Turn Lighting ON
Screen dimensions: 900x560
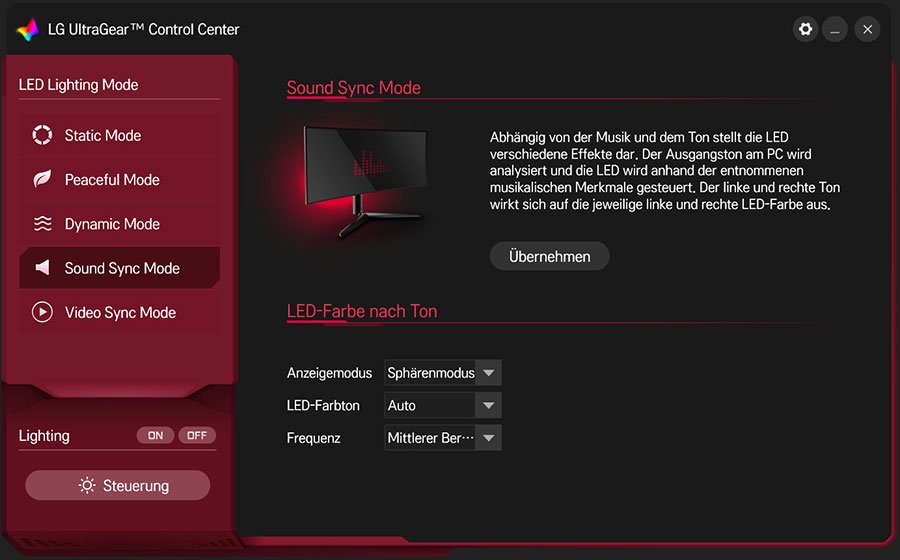155,435
